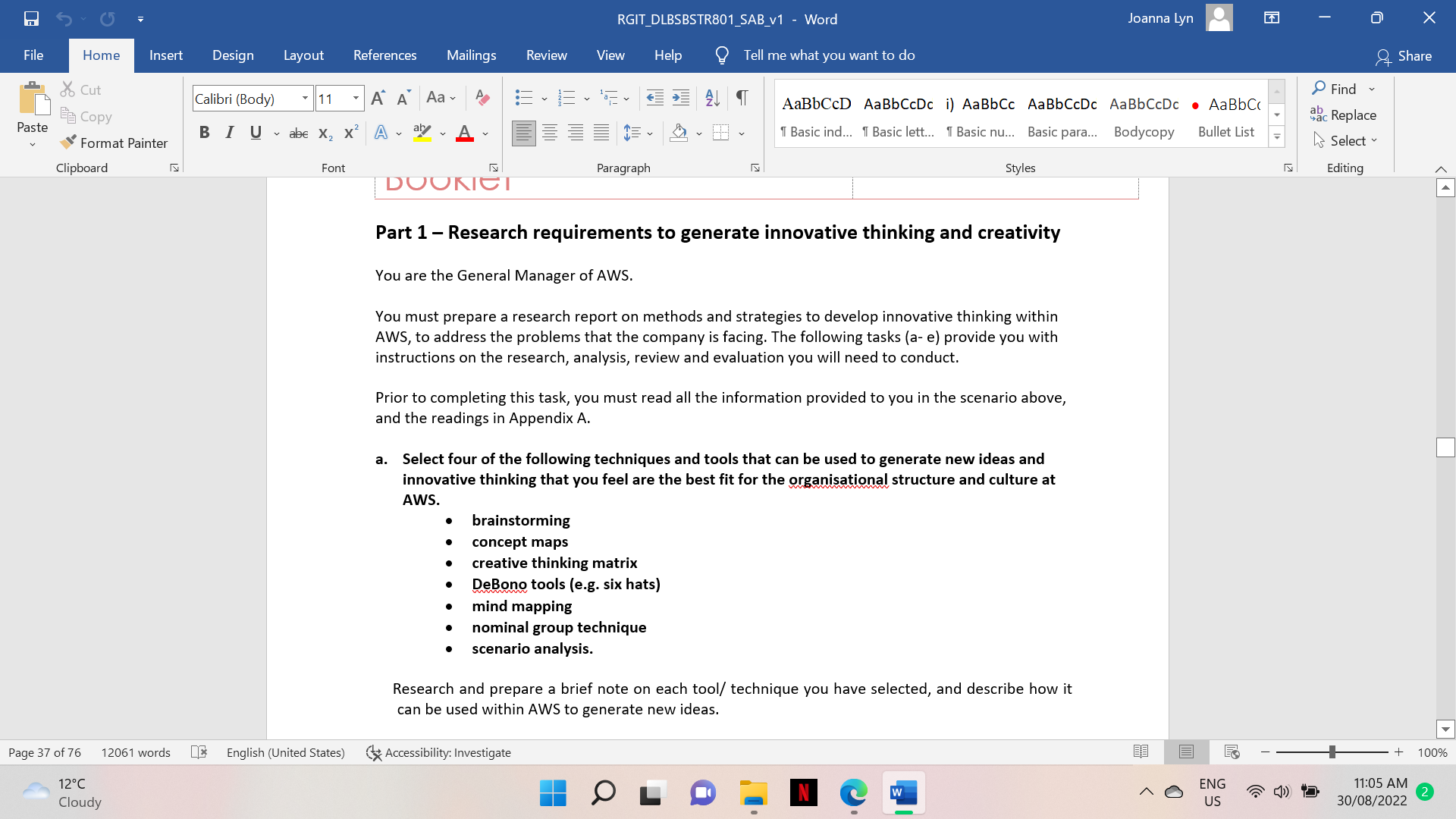The image size is (1456, 819).
Task: Click the user account avatar
Action: click(1219, 18)
